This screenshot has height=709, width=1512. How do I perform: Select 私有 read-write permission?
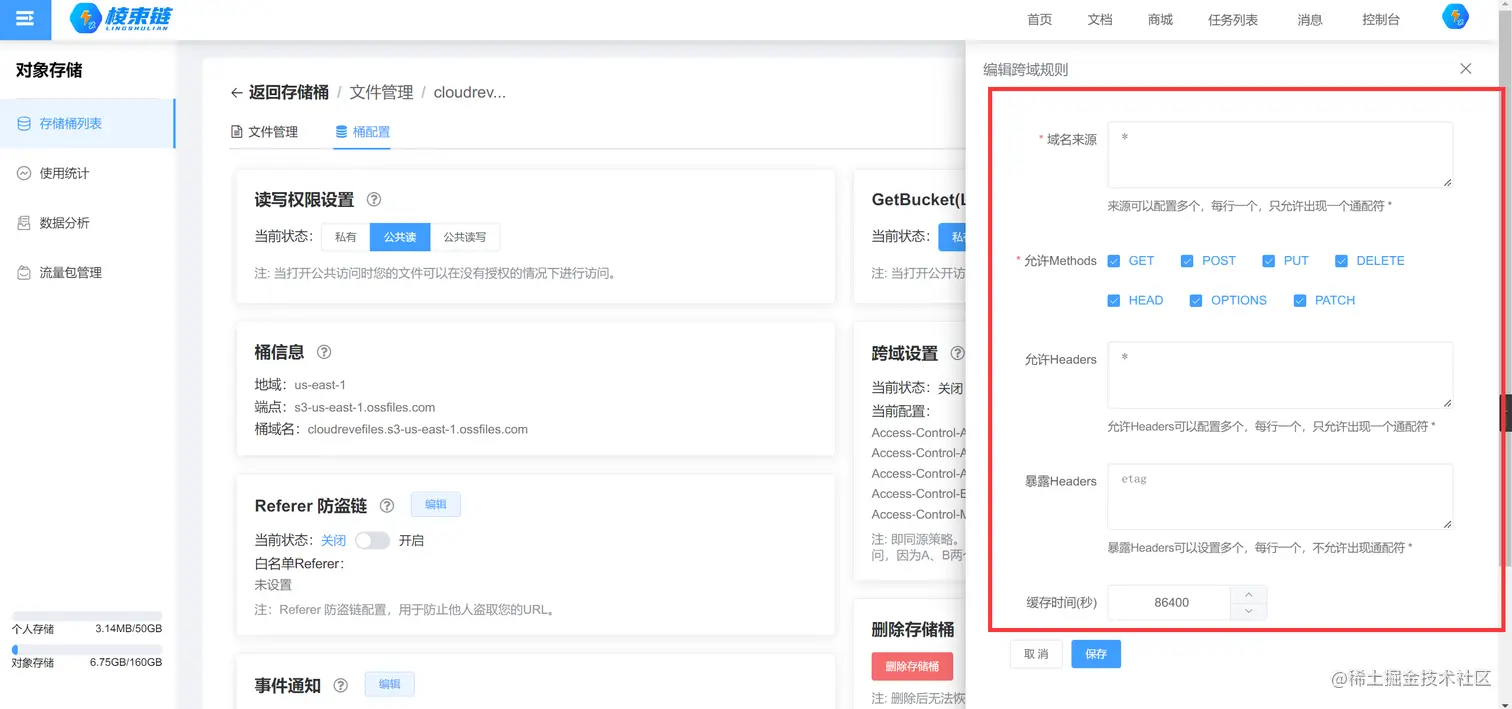[x=346, y=237]
